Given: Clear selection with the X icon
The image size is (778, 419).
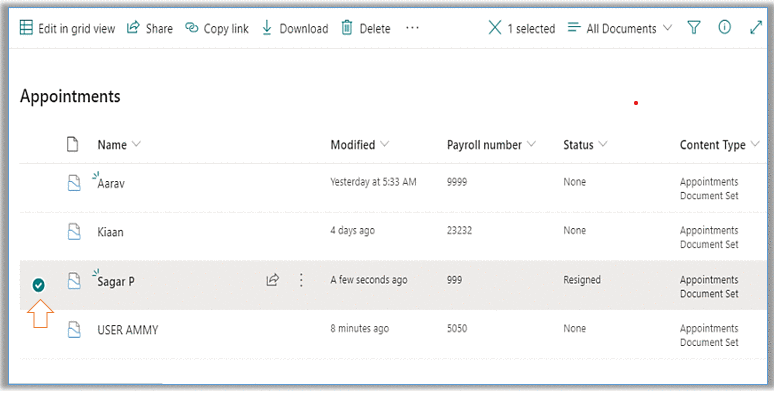Looking at the screenshot, I should pyautogui.click(x=495, y=27).
